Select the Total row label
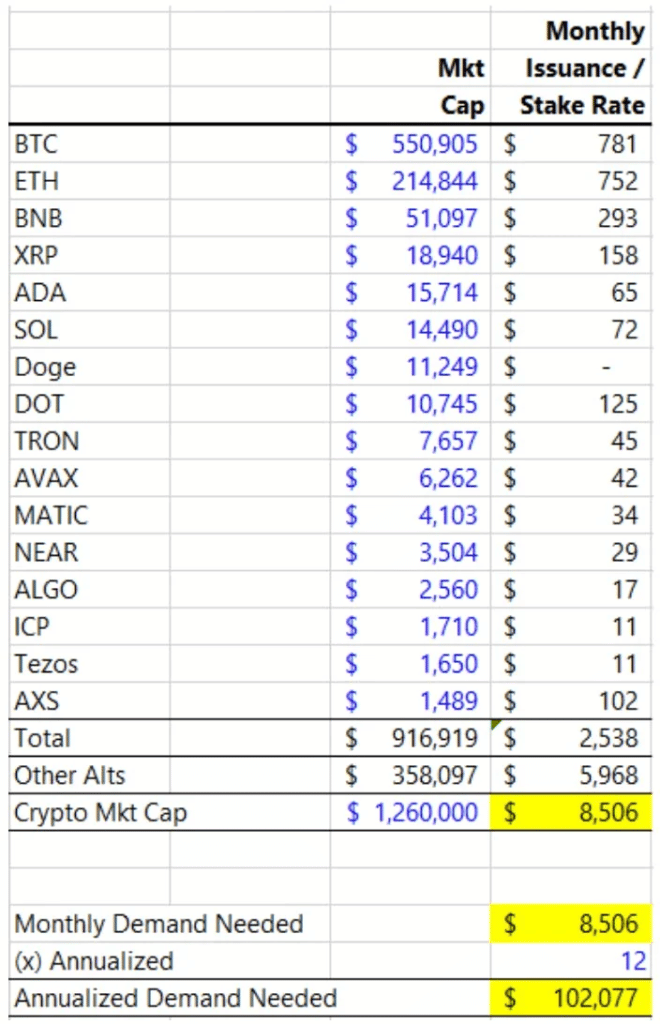This screenshot has width=660, height=1024. tap(42, 739)
